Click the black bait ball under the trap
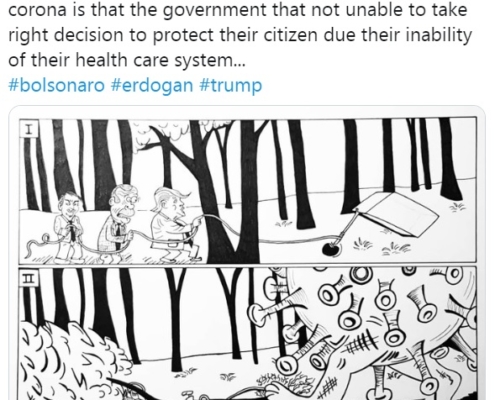The width and height of the screenshot is (495, 400). (x=332, y=249)
